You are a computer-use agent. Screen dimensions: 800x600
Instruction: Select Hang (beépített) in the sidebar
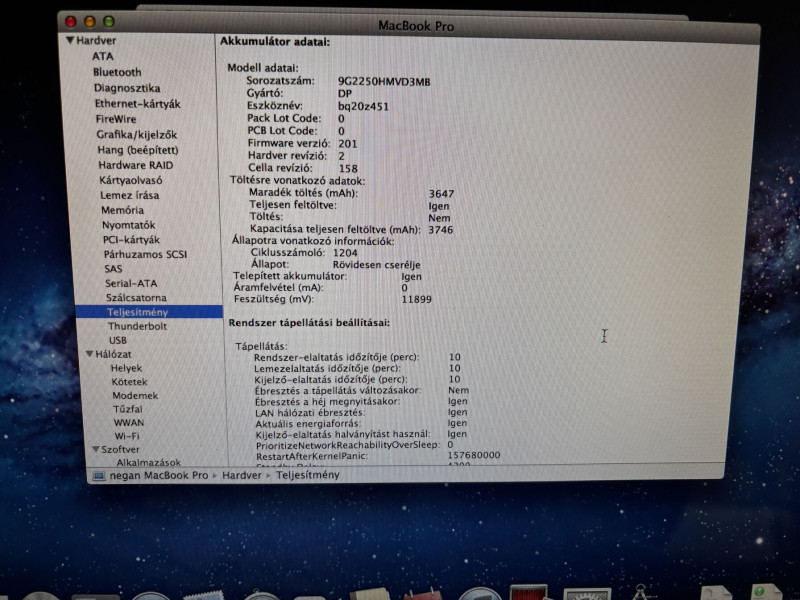tap(138, 150)
